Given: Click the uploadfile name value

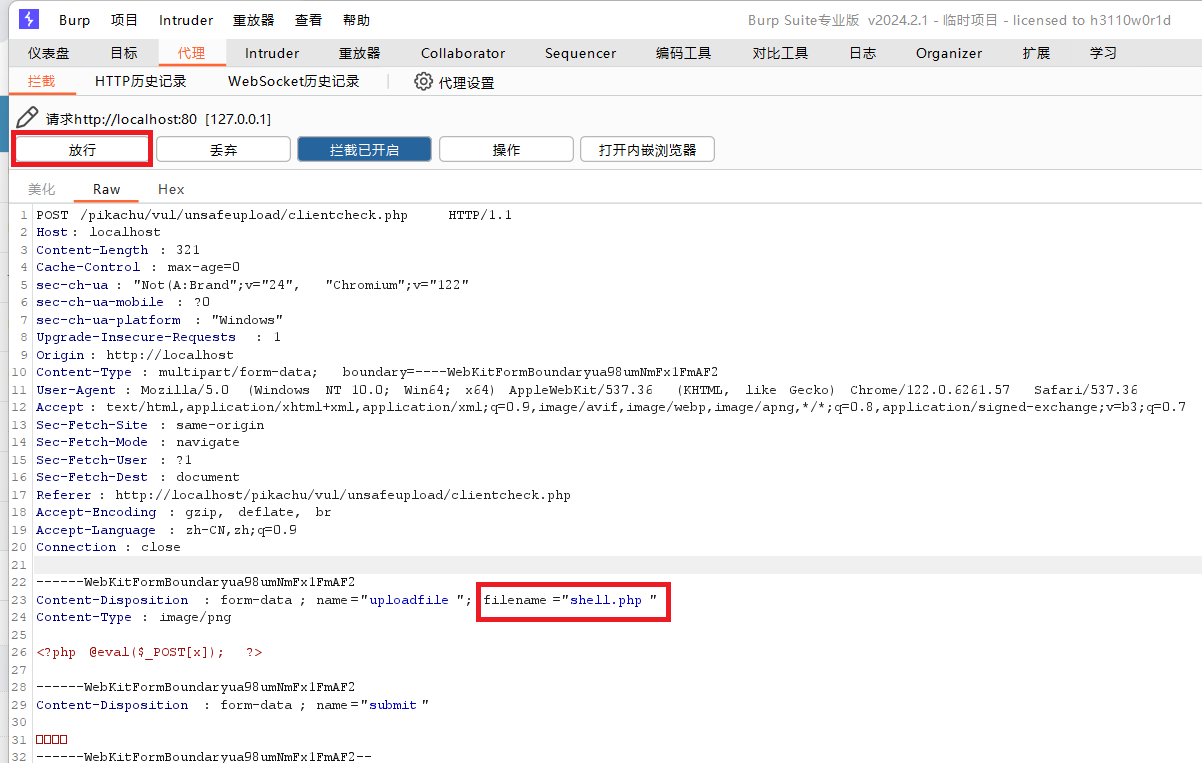Looking at the screenshot, I should coord(409,600).
